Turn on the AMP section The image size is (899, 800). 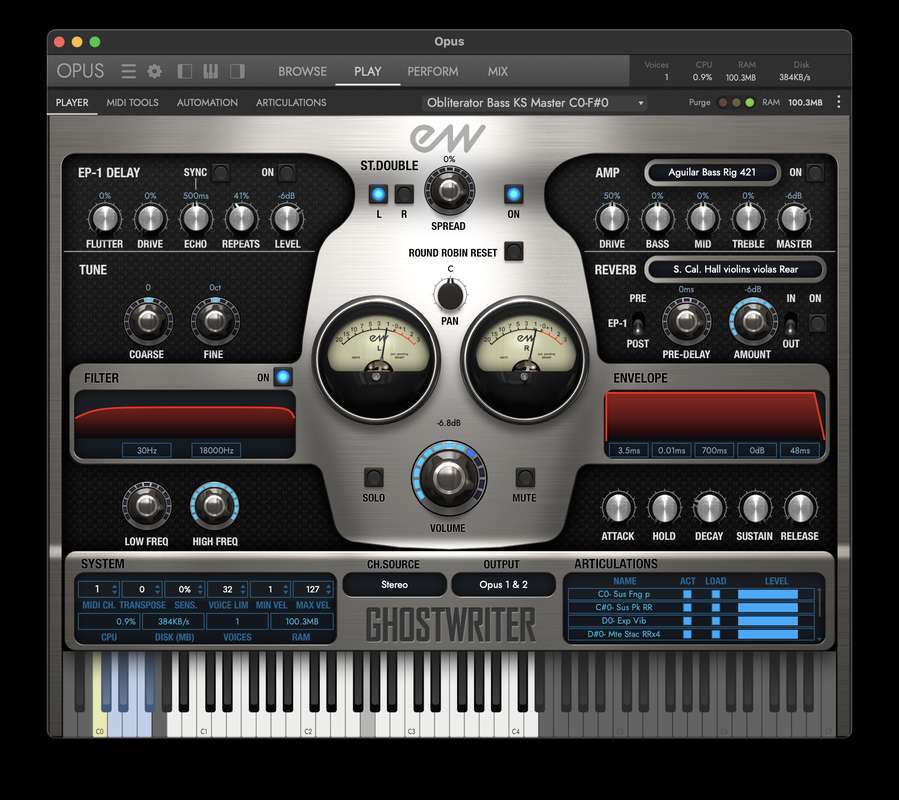click(x=815, y=172)
